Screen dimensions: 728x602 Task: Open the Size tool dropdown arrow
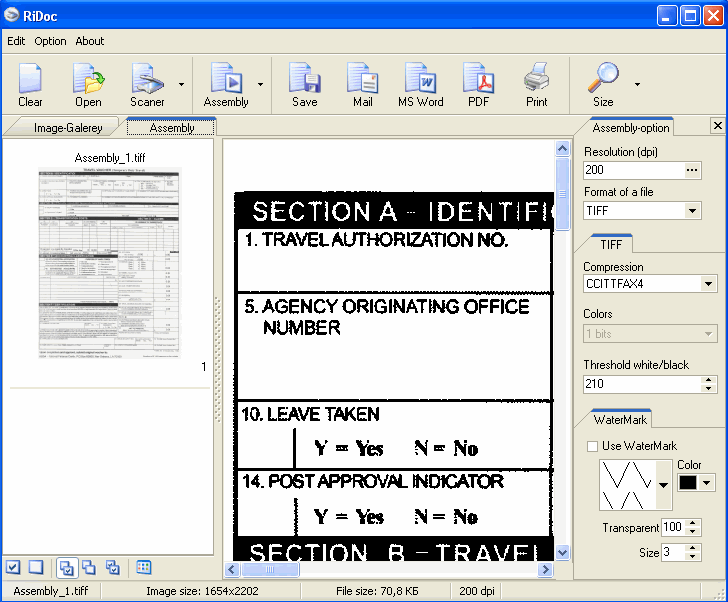click(x=637, y=85)
